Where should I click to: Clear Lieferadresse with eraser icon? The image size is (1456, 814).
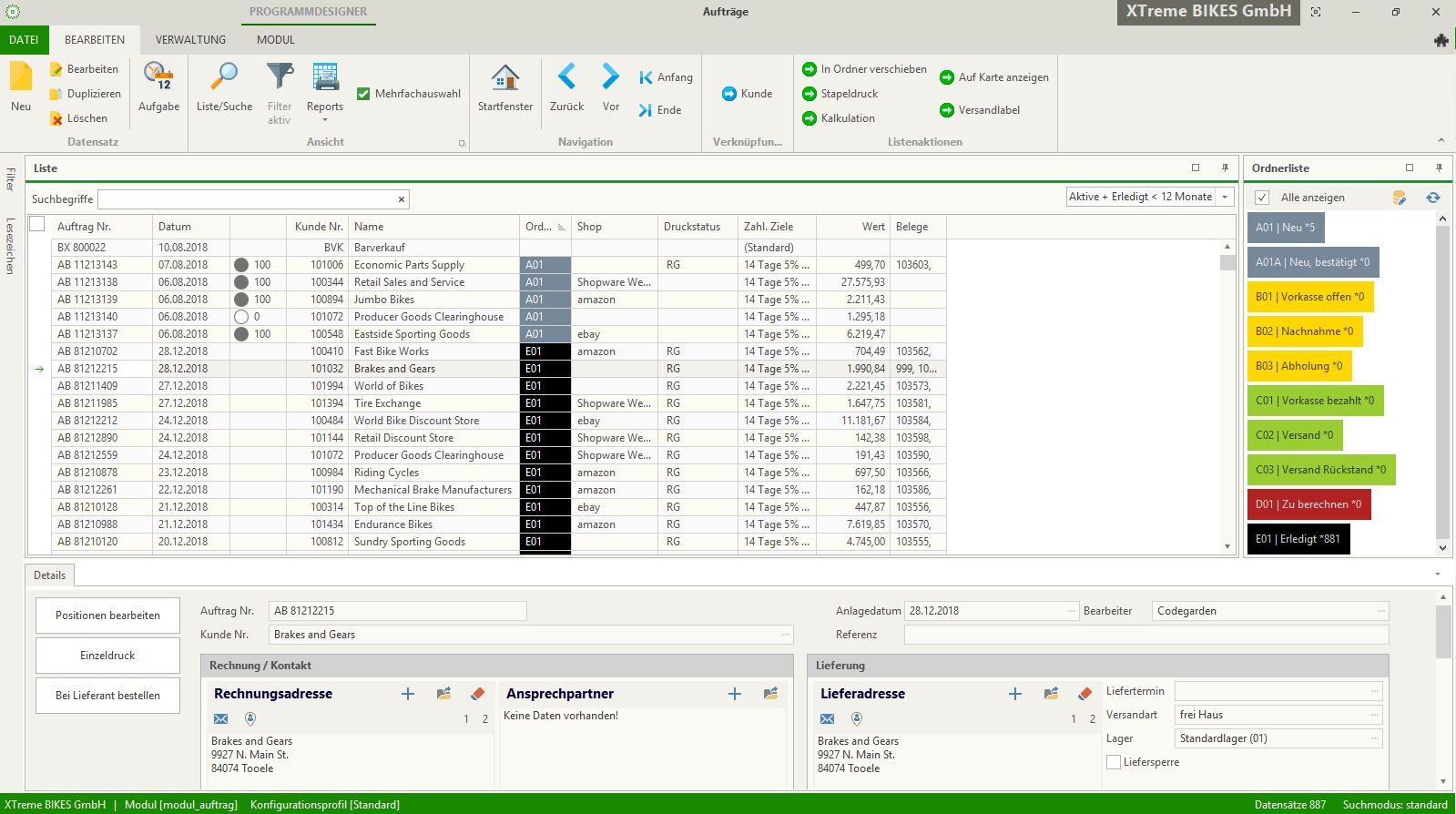click(x=1084, y=694)
